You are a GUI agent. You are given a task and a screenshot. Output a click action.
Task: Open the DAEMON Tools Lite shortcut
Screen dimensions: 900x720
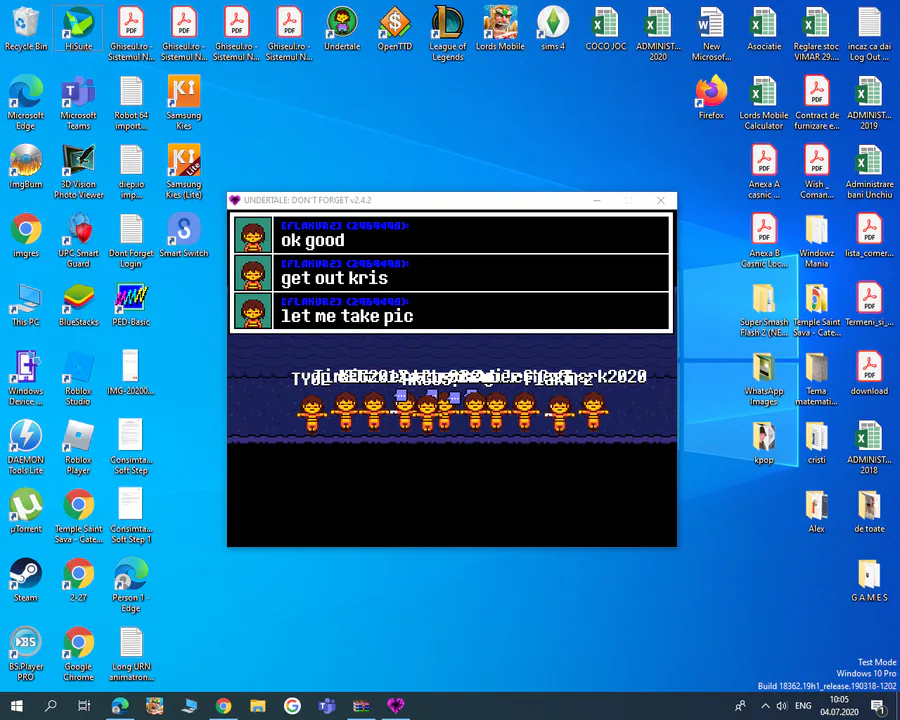point(26,447)
